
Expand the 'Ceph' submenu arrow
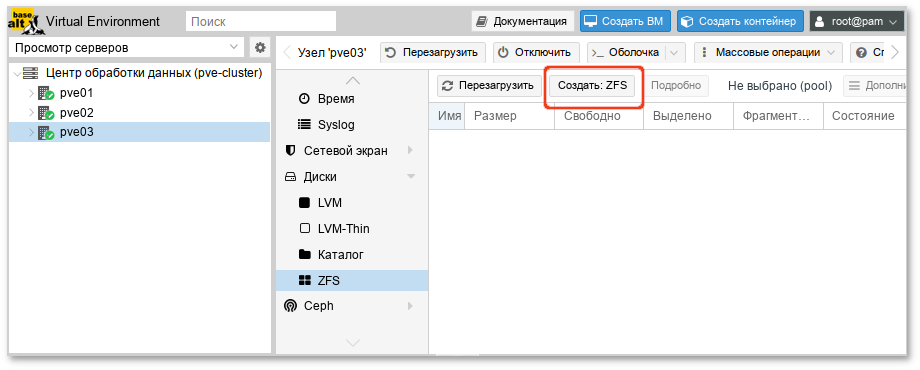[x=411, y=305]
